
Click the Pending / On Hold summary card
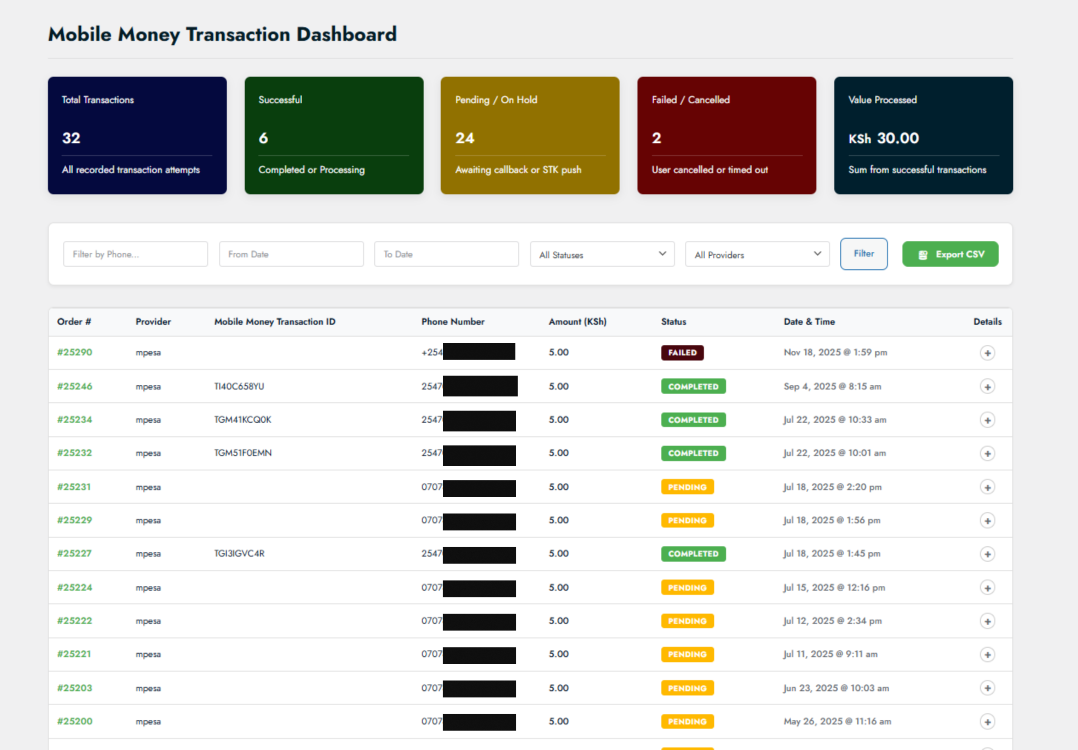pyautogui.click(x=530, y=135)
